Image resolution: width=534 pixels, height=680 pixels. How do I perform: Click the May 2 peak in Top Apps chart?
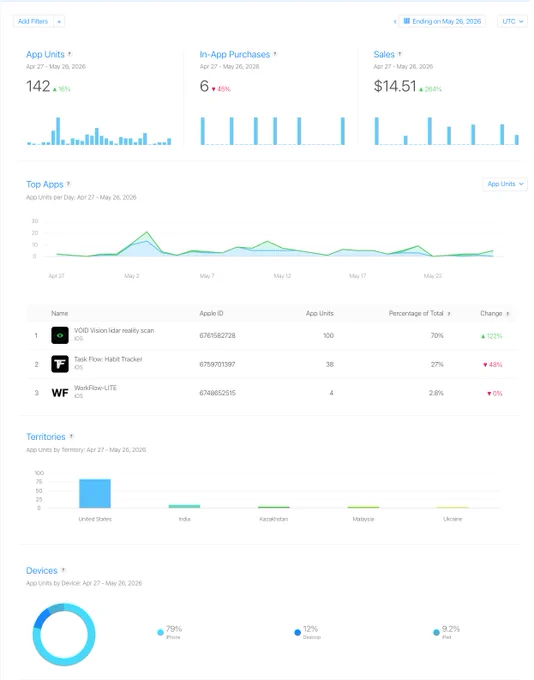click(x=147, y=232)
